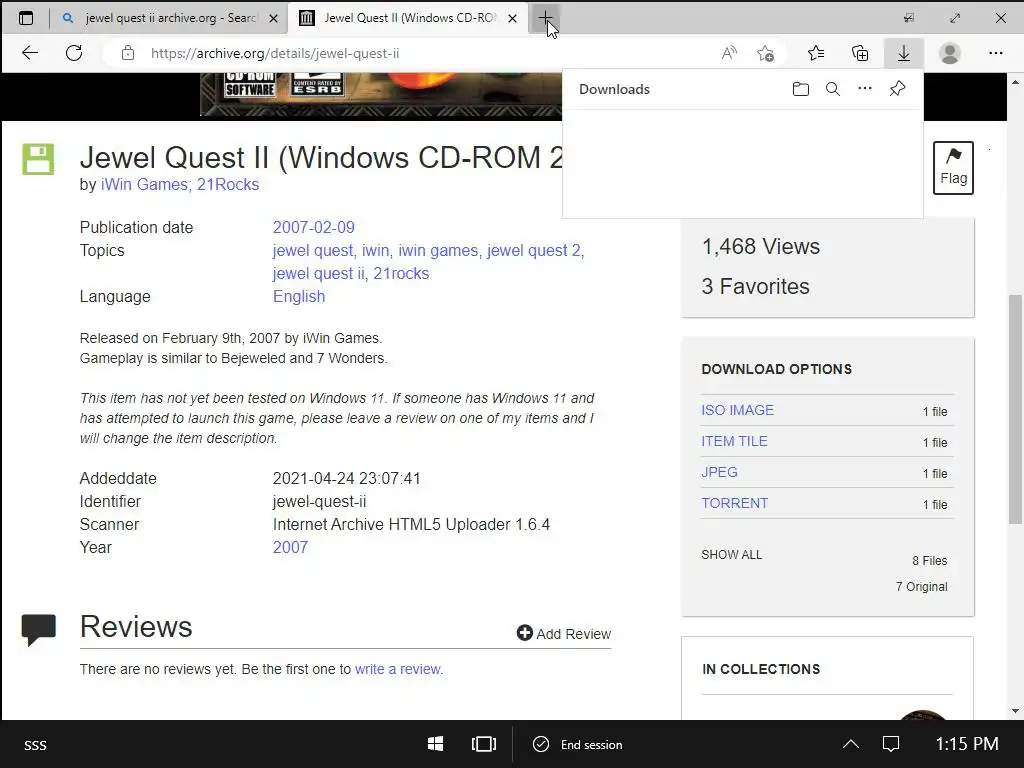
Task: Download the ISO IMAGE file
Action: tap(737, 410)
